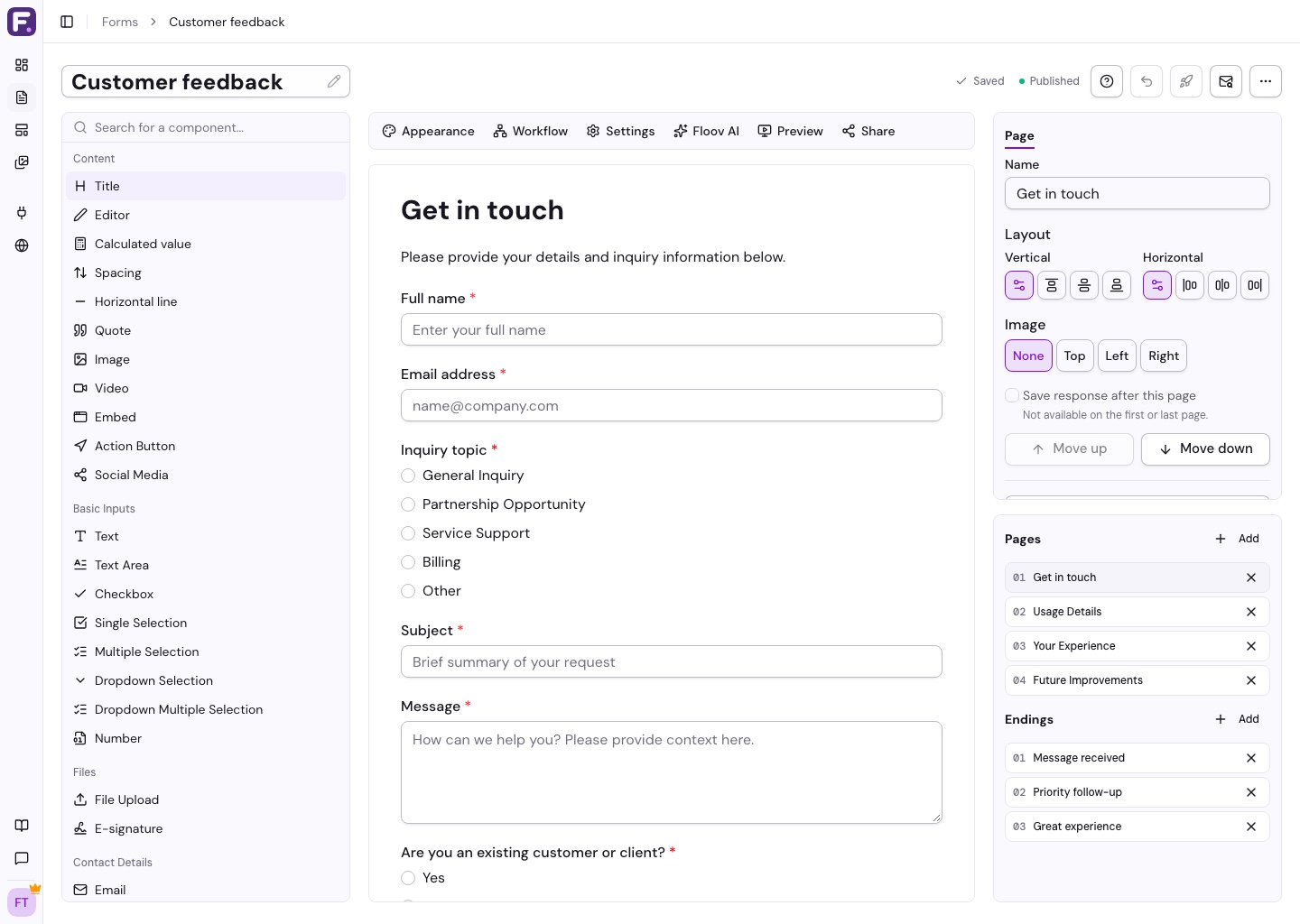This screenshot has width=1300, height=924.
Task: Select the Great experience ending row
Action: pos(1137,827)
